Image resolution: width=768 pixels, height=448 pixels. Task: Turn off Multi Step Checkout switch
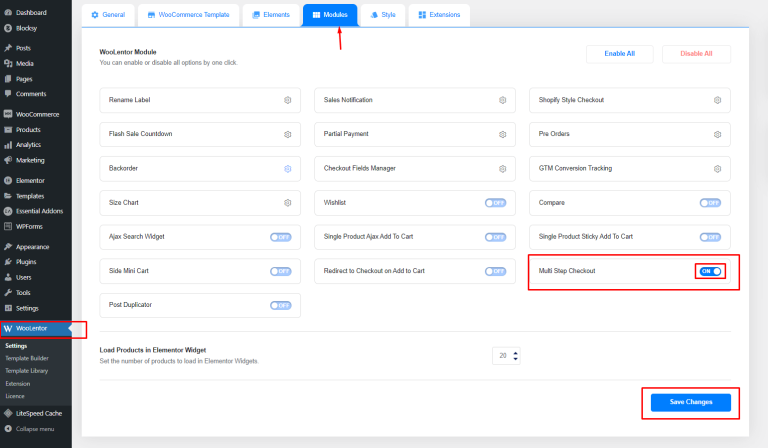click(x=710, y=271)
